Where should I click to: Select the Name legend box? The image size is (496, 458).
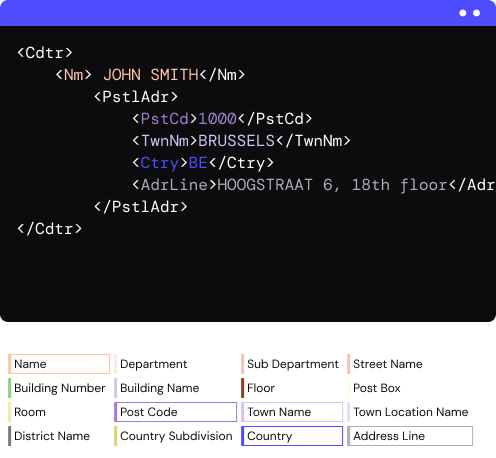(x=59, y=364)
